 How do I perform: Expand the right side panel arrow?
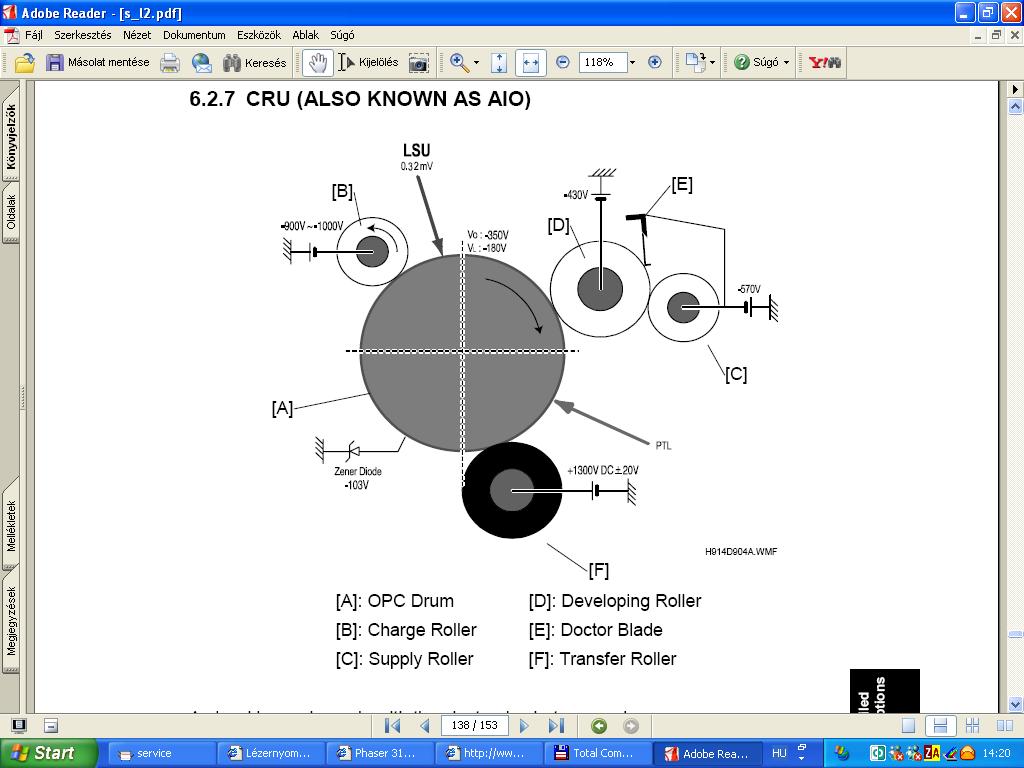[1016, 89]
